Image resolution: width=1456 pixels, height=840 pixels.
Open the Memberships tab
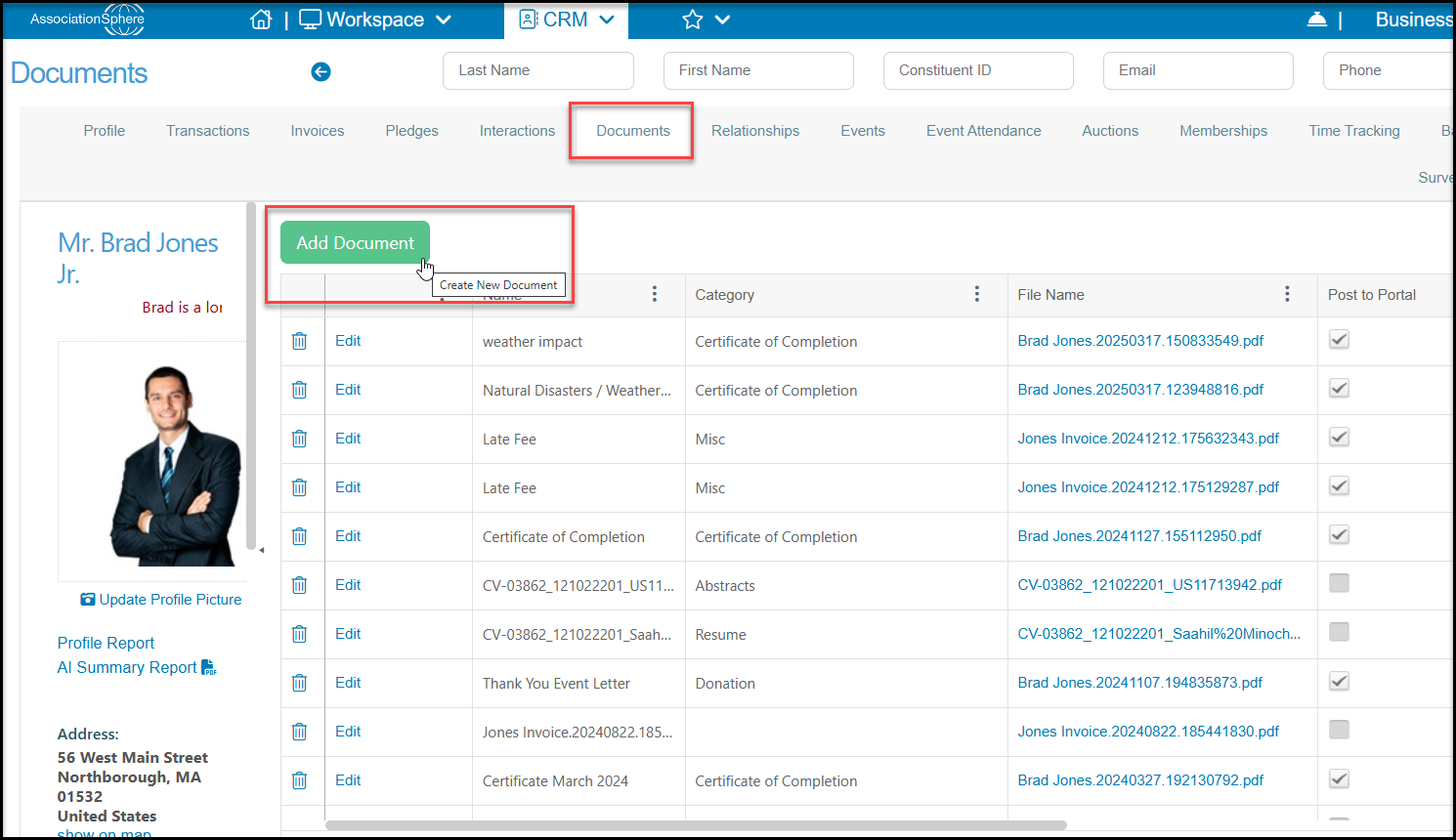1223,131
